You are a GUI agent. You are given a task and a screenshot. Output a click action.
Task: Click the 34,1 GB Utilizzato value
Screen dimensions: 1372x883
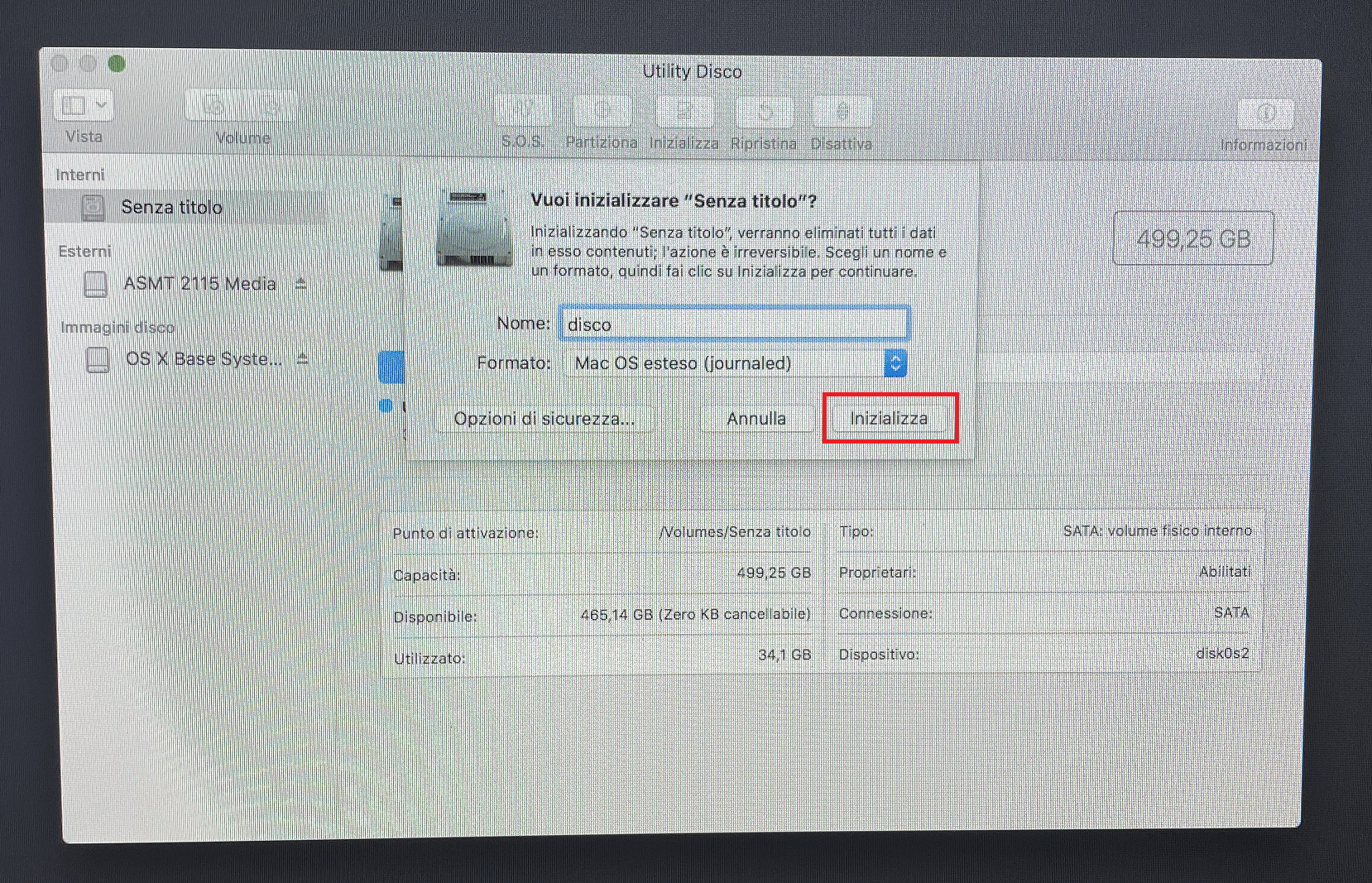point(784,655)
